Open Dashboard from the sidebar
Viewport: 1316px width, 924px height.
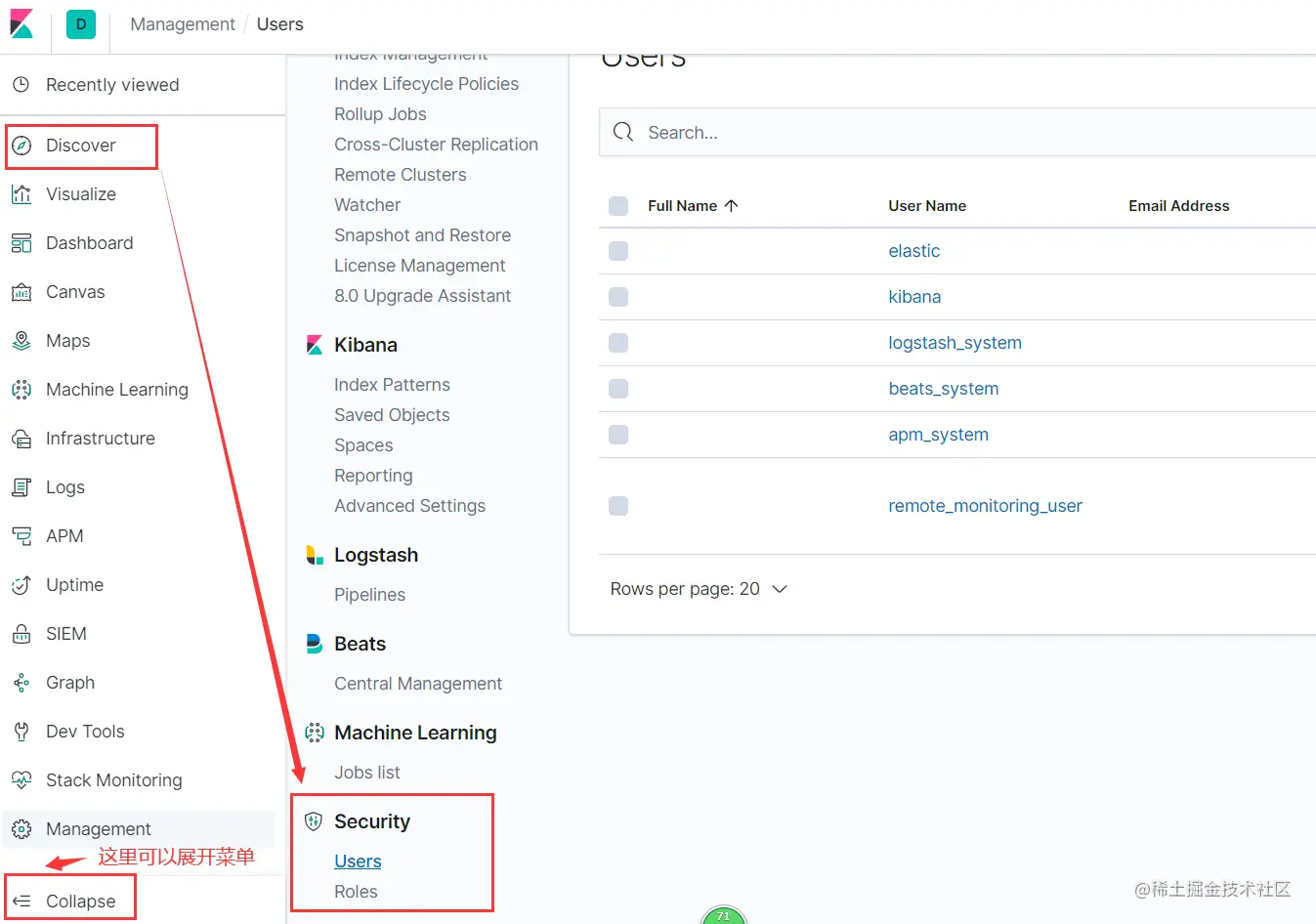pos(90,243)
